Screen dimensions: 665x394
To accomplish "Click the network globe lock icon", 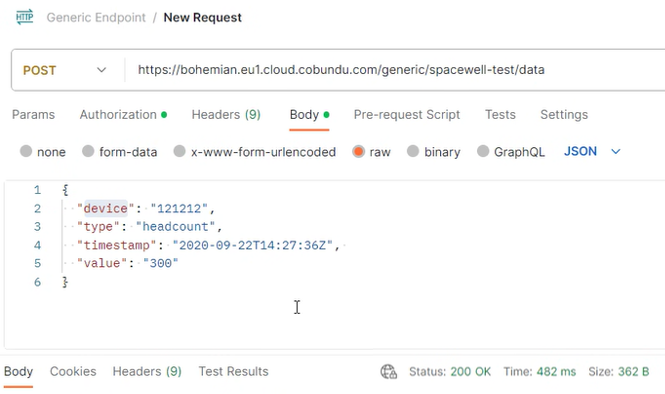I will pos(388,372).
